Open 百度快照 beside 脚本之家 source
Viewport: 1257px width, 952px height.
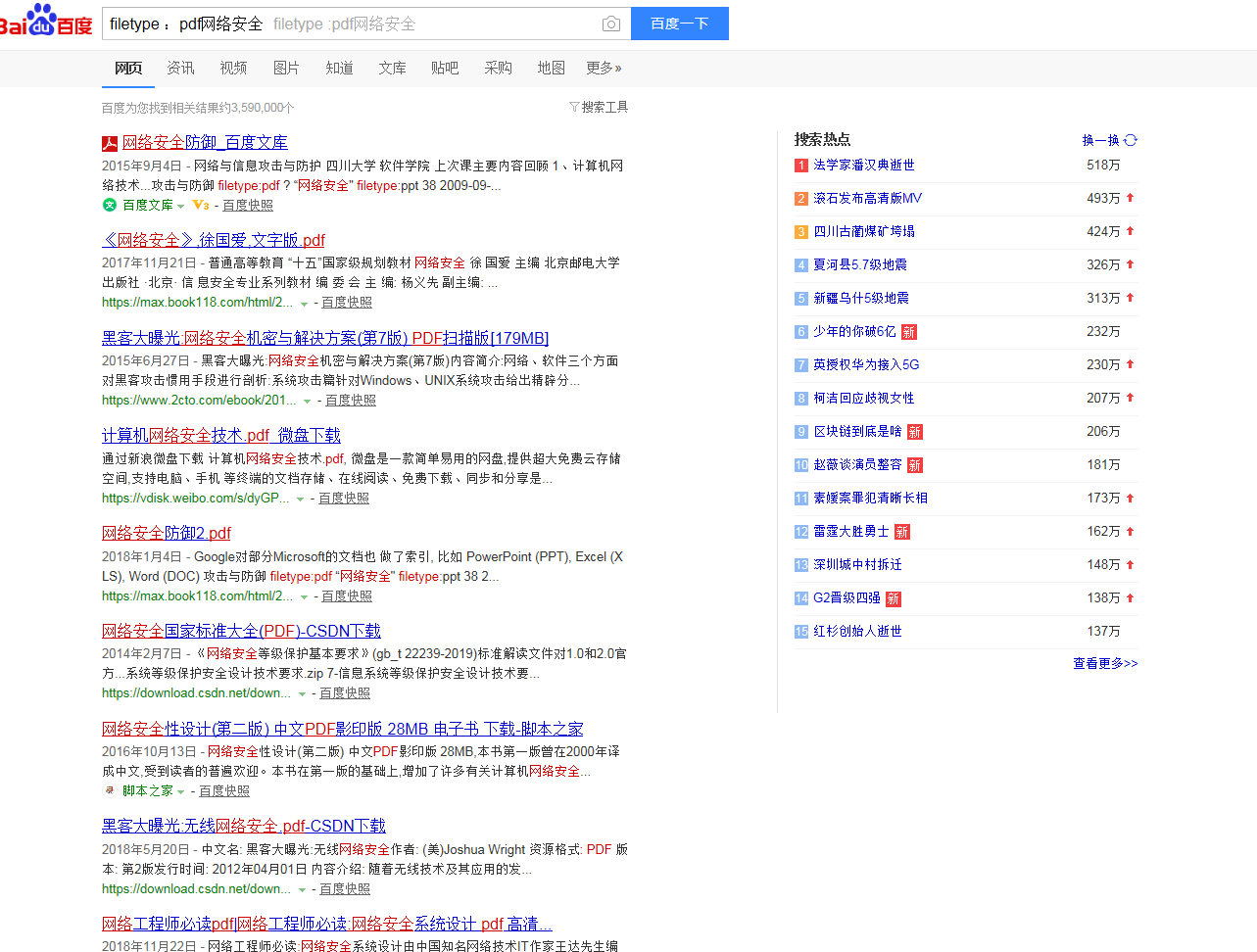[224, 790]
